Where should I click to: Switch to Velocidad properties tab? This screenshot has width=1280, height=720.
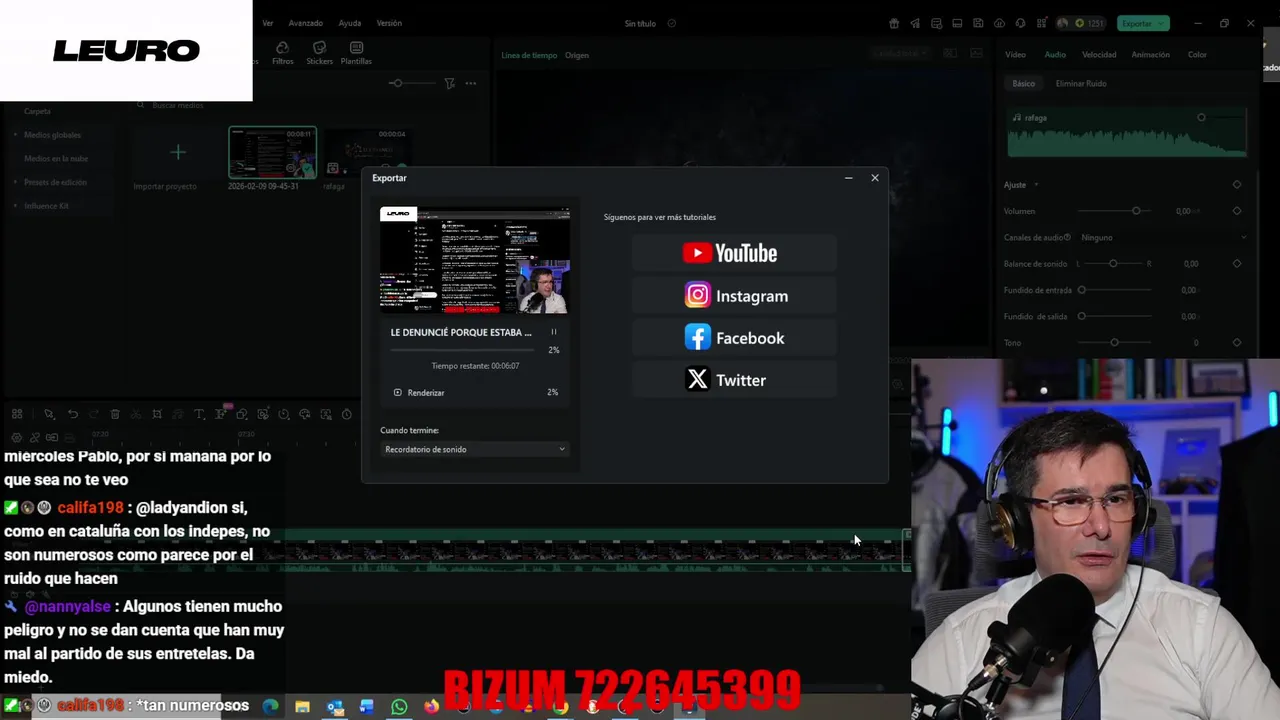pos(1099,55)
